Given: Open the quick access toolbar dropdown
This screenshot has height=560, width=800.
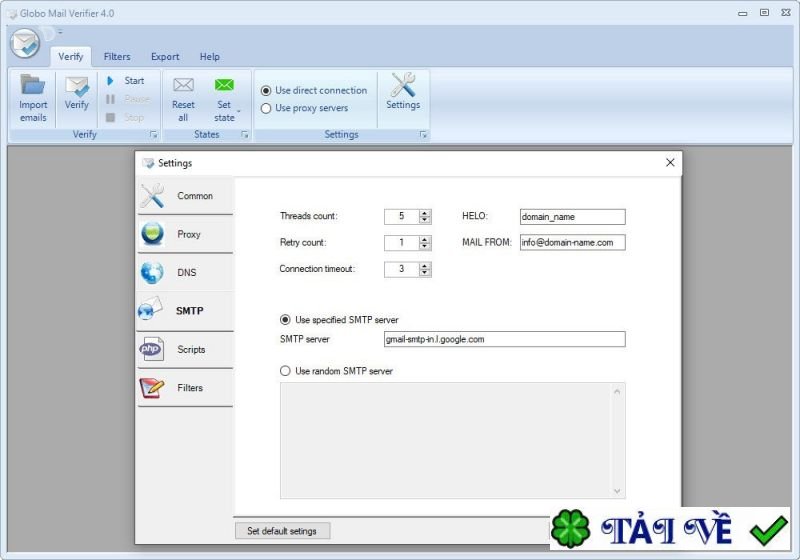Looking at the screenshot, I should coord(60,32).
